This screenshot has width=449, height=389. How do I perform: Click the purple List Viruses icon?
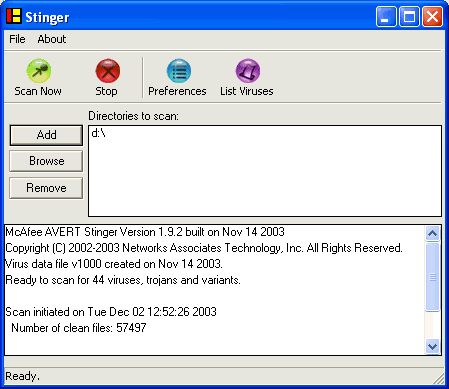[x=248, y=71]
